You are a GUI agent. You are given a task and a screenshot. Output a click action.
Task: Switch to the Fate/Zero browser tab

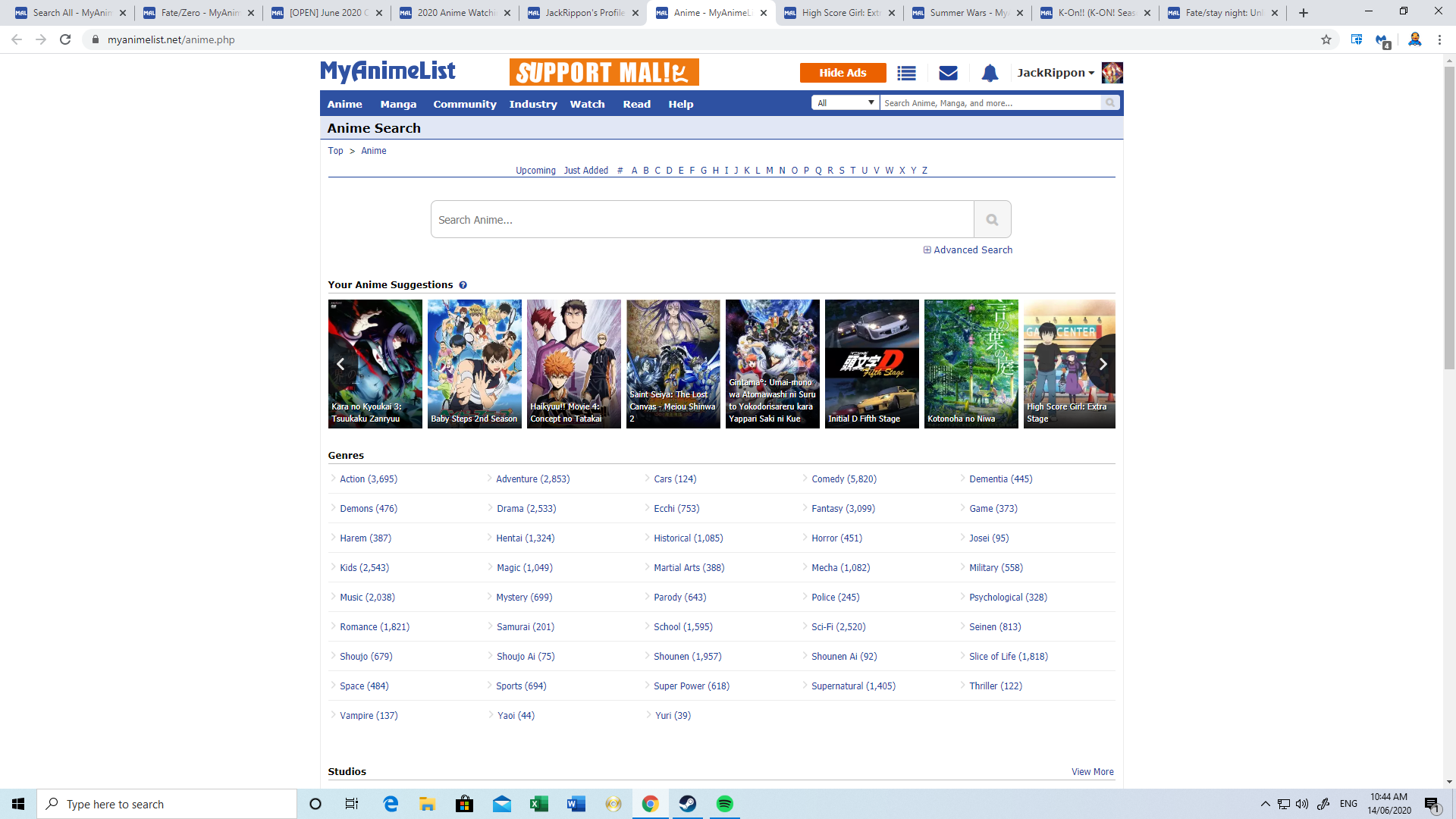(x=199, y=13)
